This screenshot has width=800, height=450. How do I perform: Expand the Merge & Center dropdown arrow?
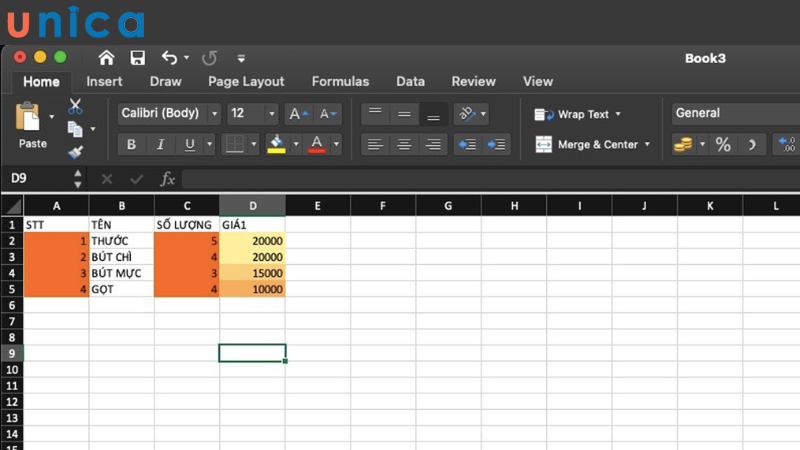coord(647,145)
